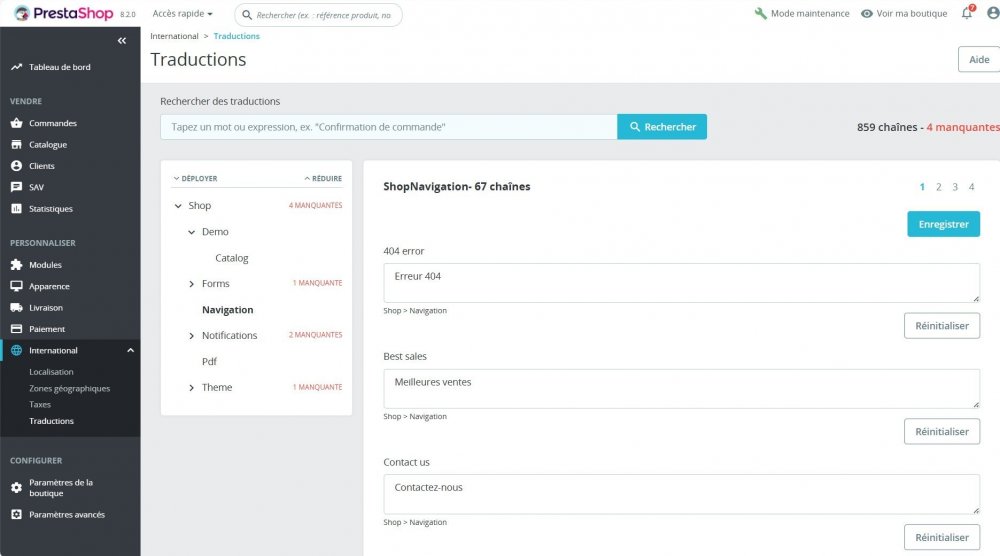The width and height of the screenshot is (1000, 556).
Task: Open Localisation submenu item
Action: coord(51,372)
